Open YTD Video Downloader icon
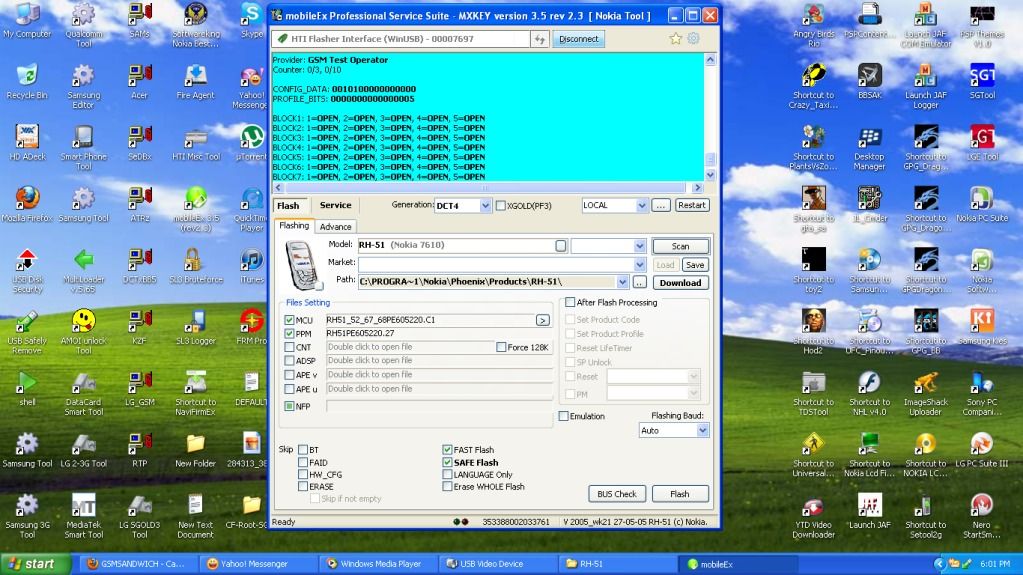1023x575 pixels. (814, 516)
